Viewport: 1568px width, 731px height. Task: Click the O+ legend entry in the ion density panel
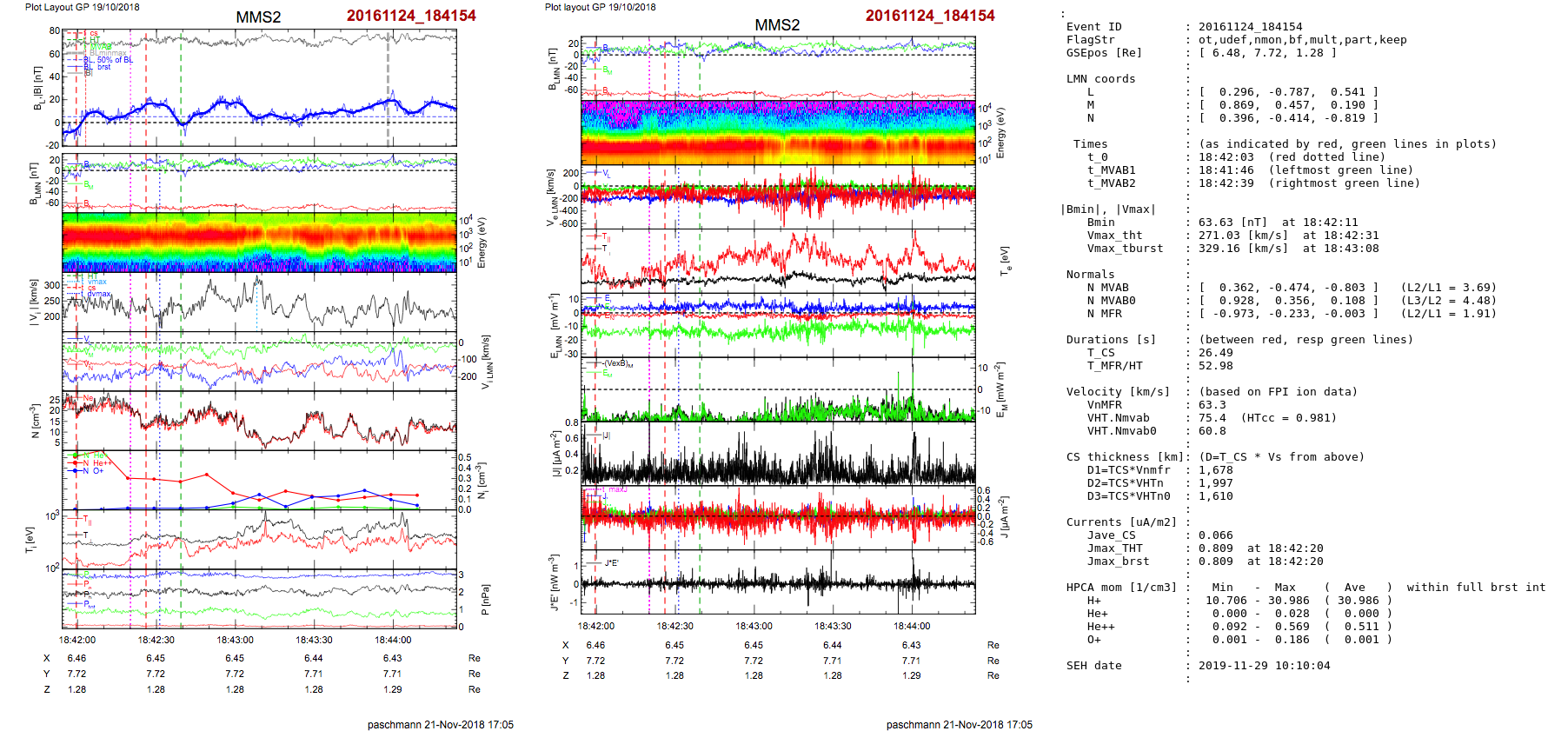[97, 471]
